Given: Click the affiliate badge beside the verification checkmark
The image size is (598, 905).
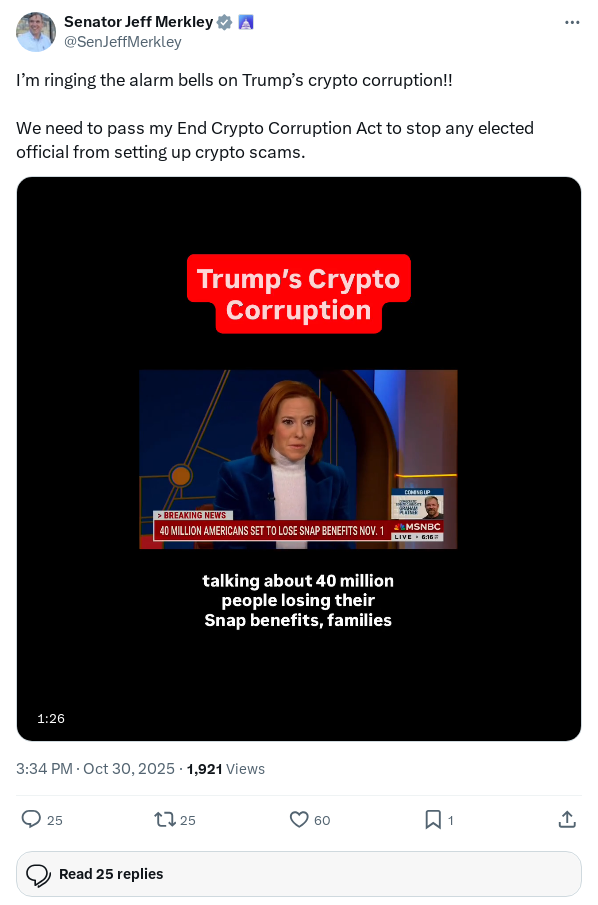Looking at the screenshot, I should click(246, 21).
